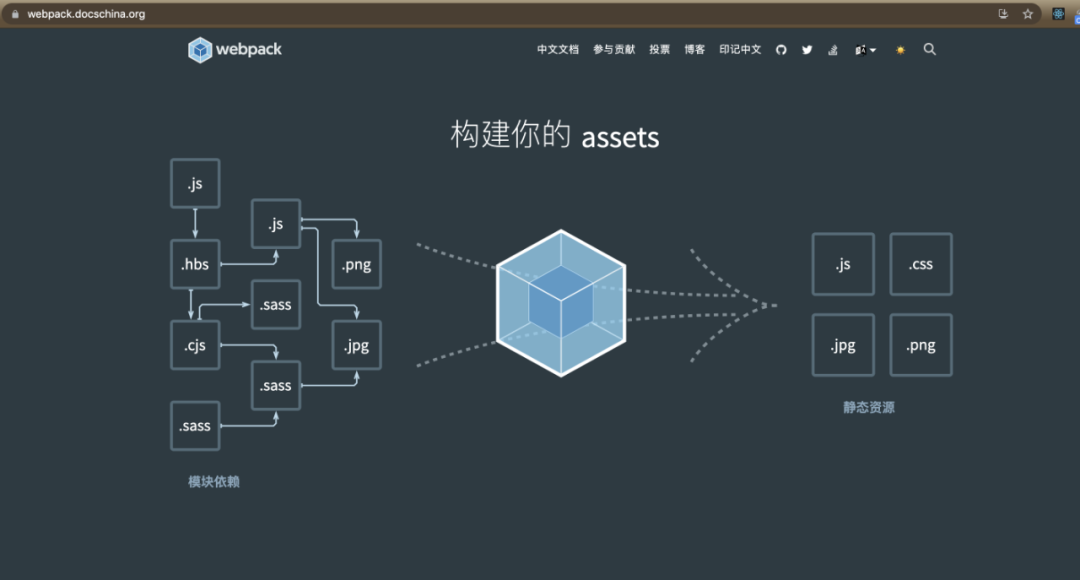
Task: Click the Stack Overflow icon
Action: point(833,50)
